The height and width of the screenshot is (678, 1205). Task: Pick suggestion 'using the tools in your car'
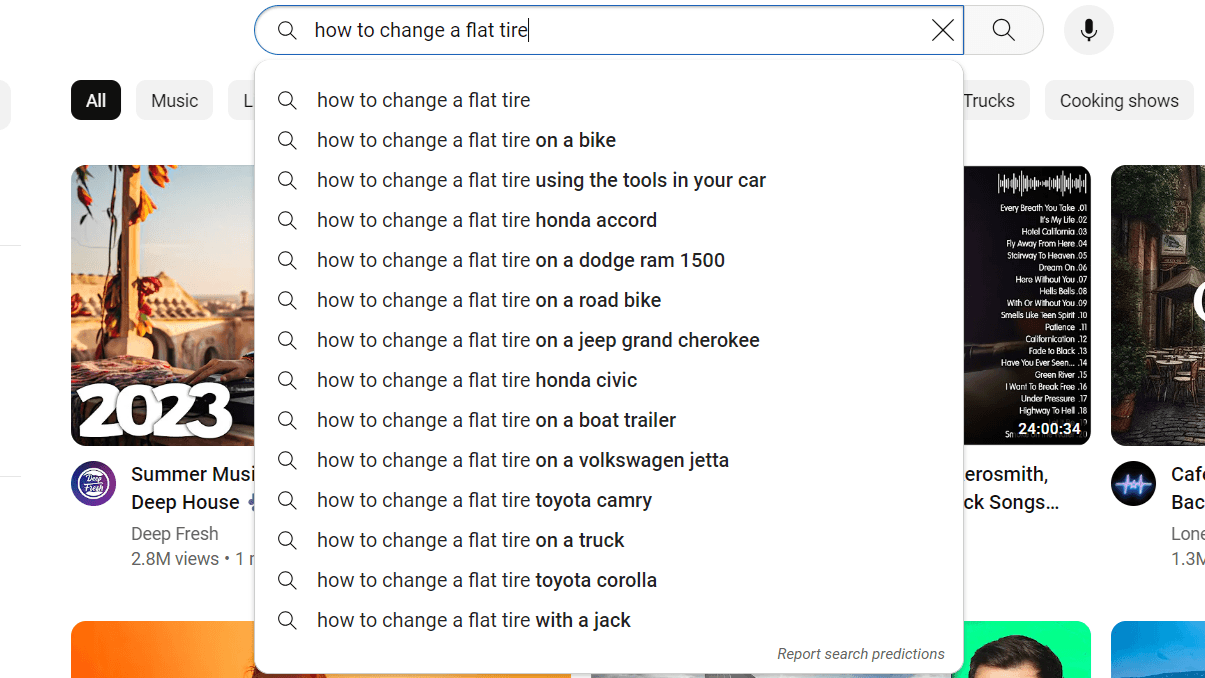coord(541,180)
